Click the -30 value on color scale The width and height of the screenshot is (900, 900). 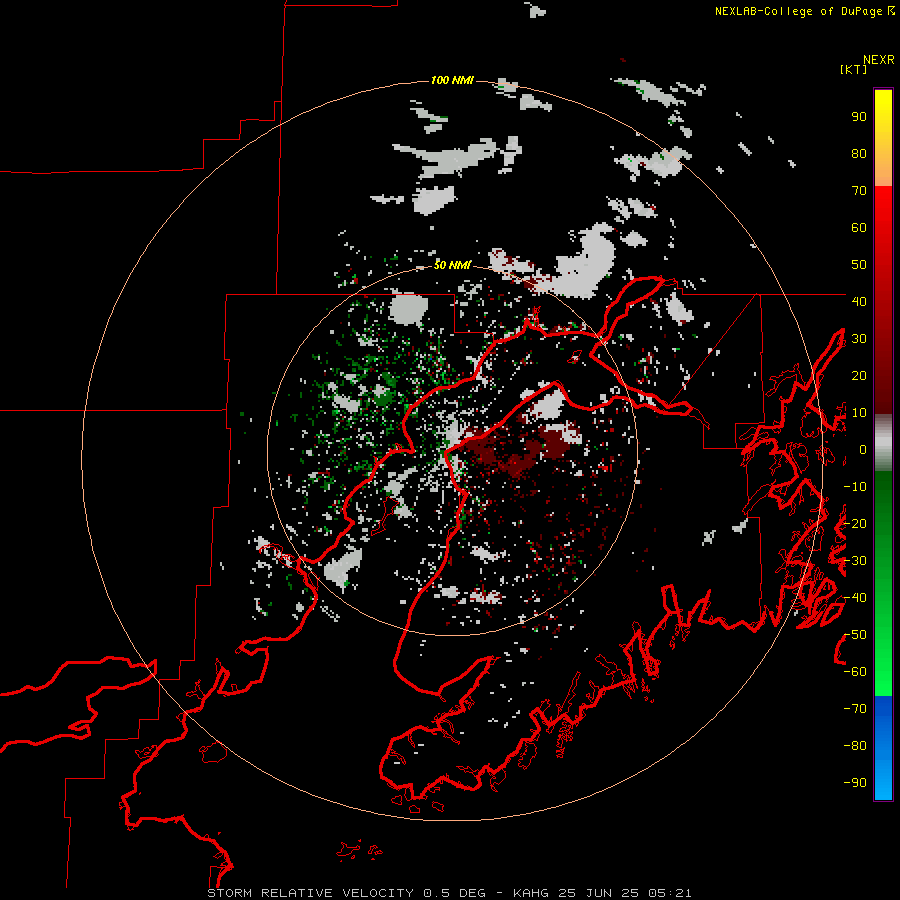tap(855, 561)
